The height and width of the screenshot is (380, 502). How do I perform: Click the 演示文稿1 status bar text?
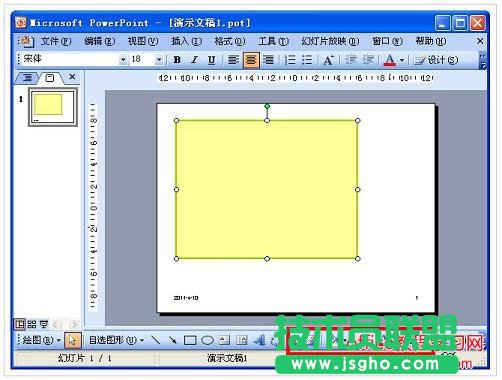pos(227,358)
